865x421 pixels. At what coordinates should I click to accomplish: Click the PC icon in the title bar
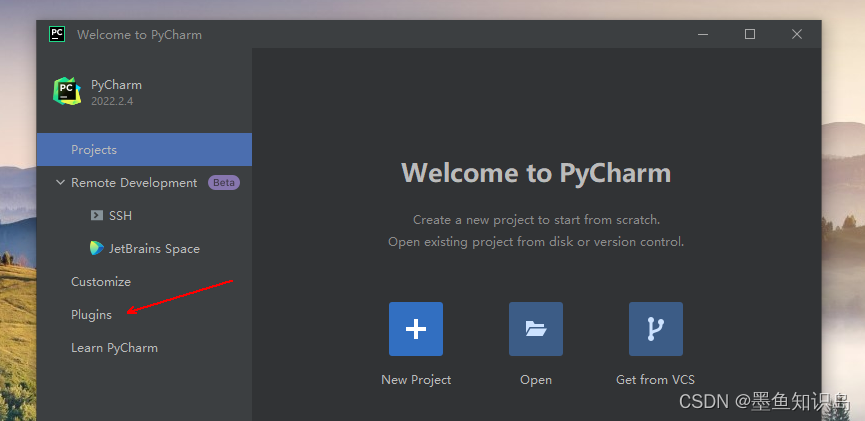[x=57, y=34]
